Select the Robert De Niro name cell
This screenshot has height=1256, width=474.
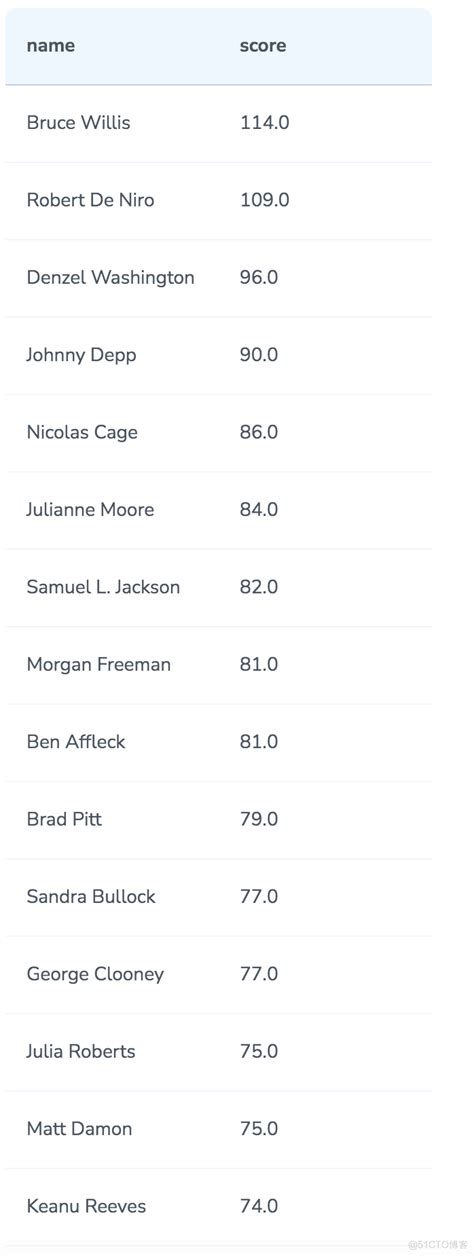pyautogui.click(x=90, y=200)
